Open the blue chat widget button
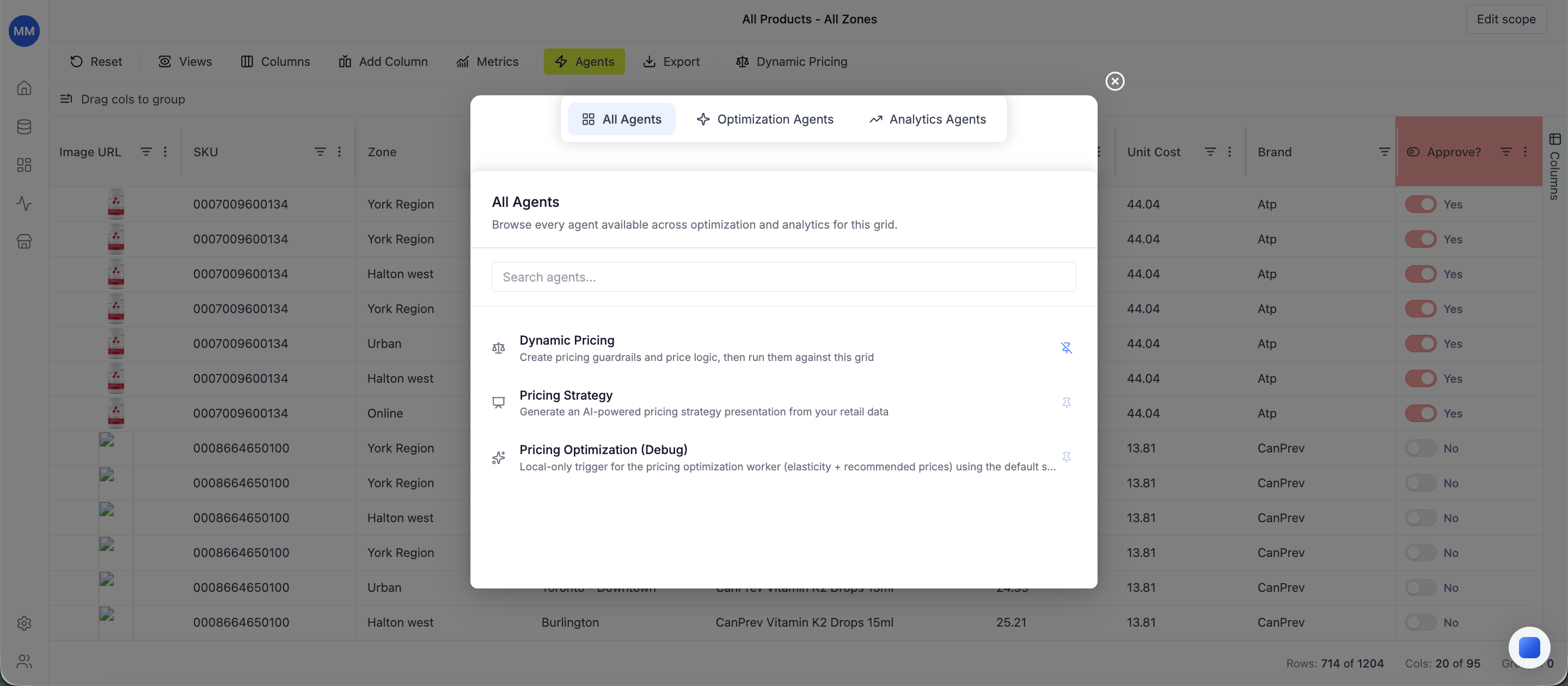 (1529, 648)
